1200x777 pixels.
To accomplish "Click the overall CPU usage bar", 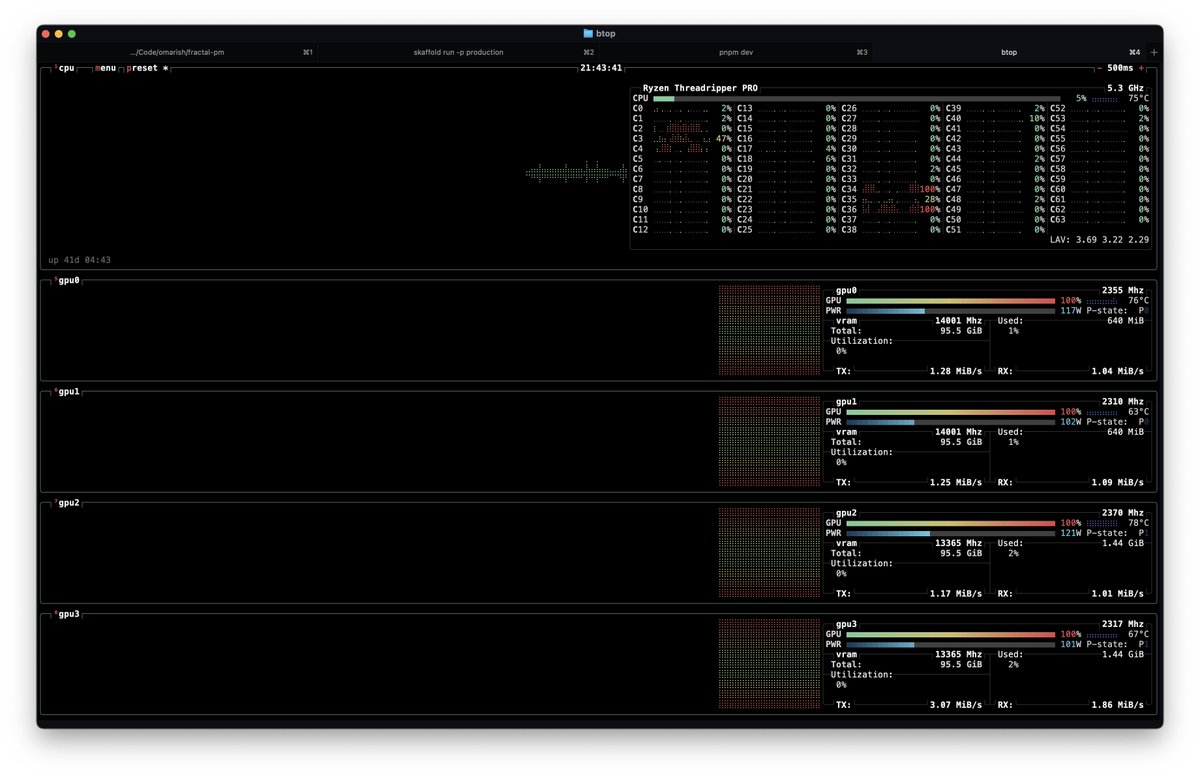I will pos(856,98).
